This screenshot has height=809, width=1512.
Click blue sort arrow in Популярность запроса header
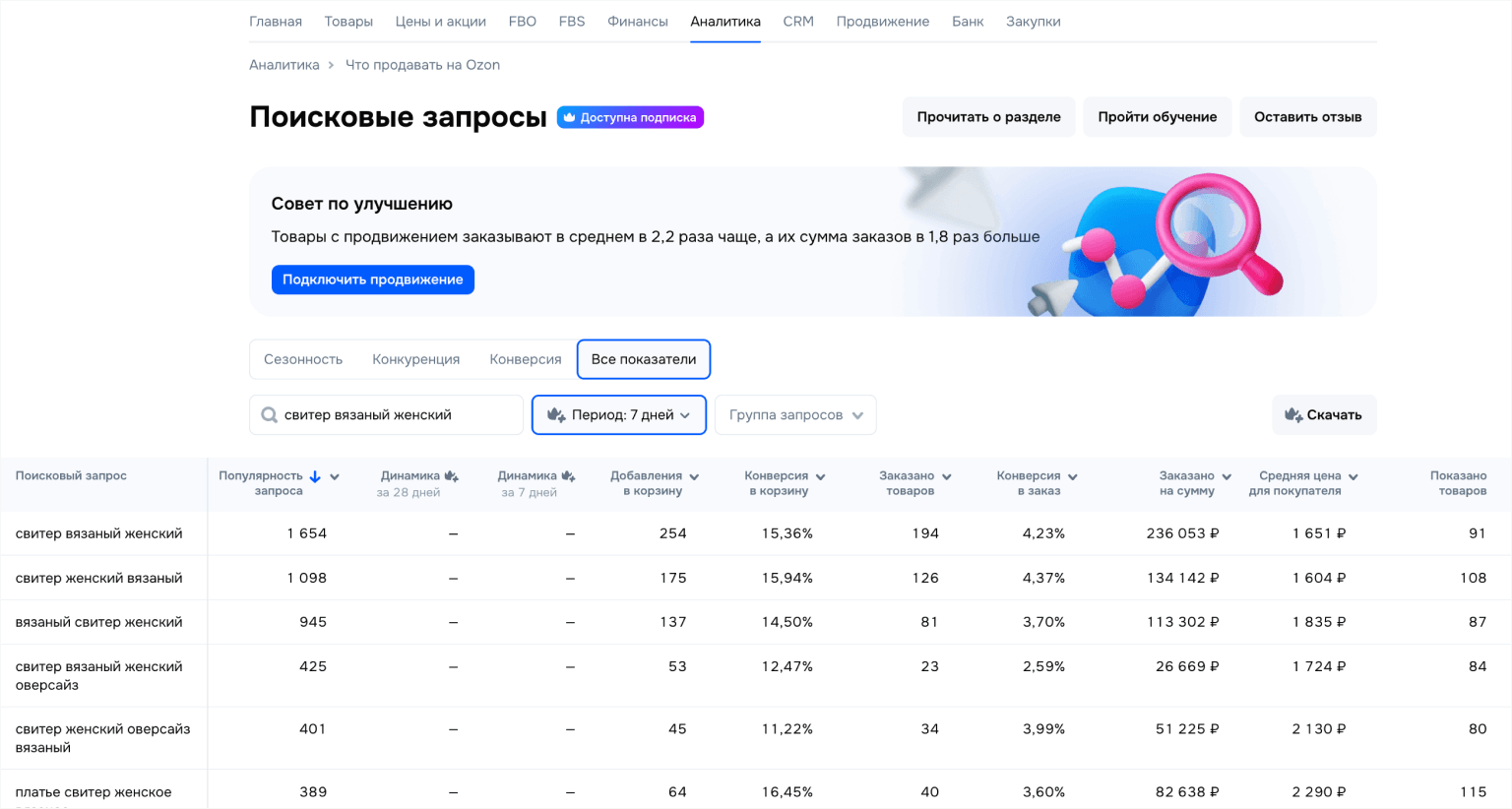click(x=315, y=476)
